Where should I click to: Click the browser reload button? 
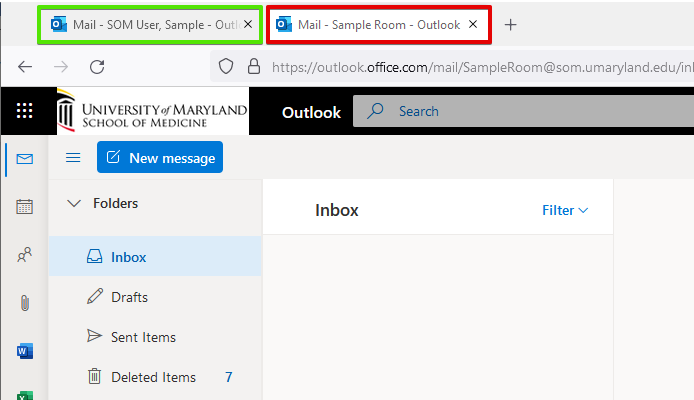point(97,67)
